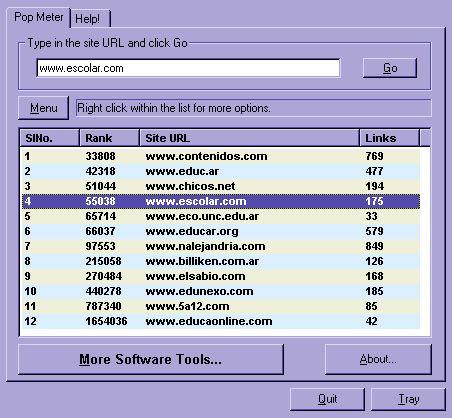Open the Menu button

click(x=44, y=108)
